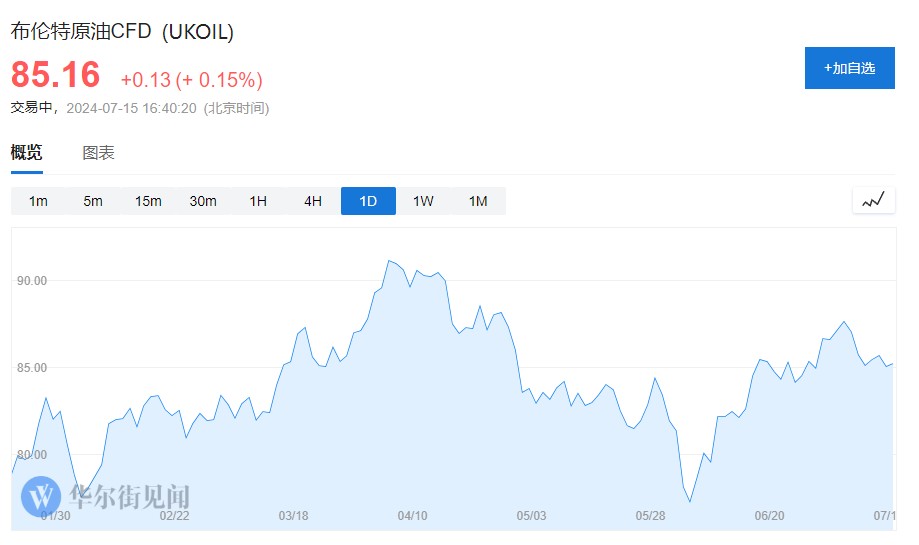Click the line chart type icon
This screenshot has height=545, width=919.
click(x=873, y=200)
